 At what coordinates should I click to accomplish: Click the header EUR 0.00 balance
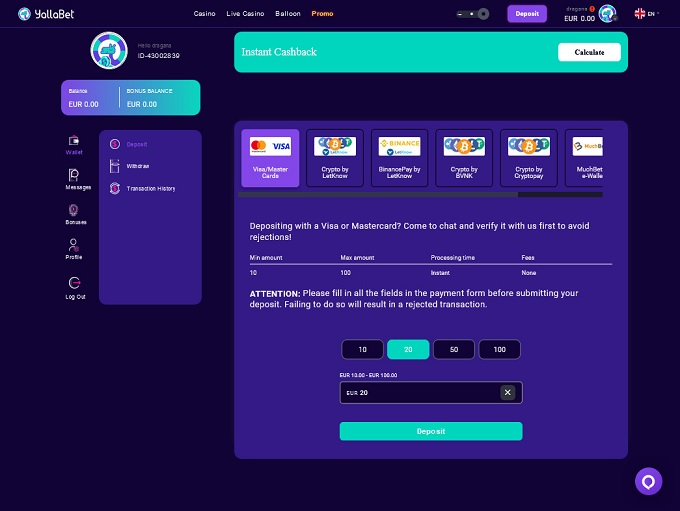tap(579, 19)
